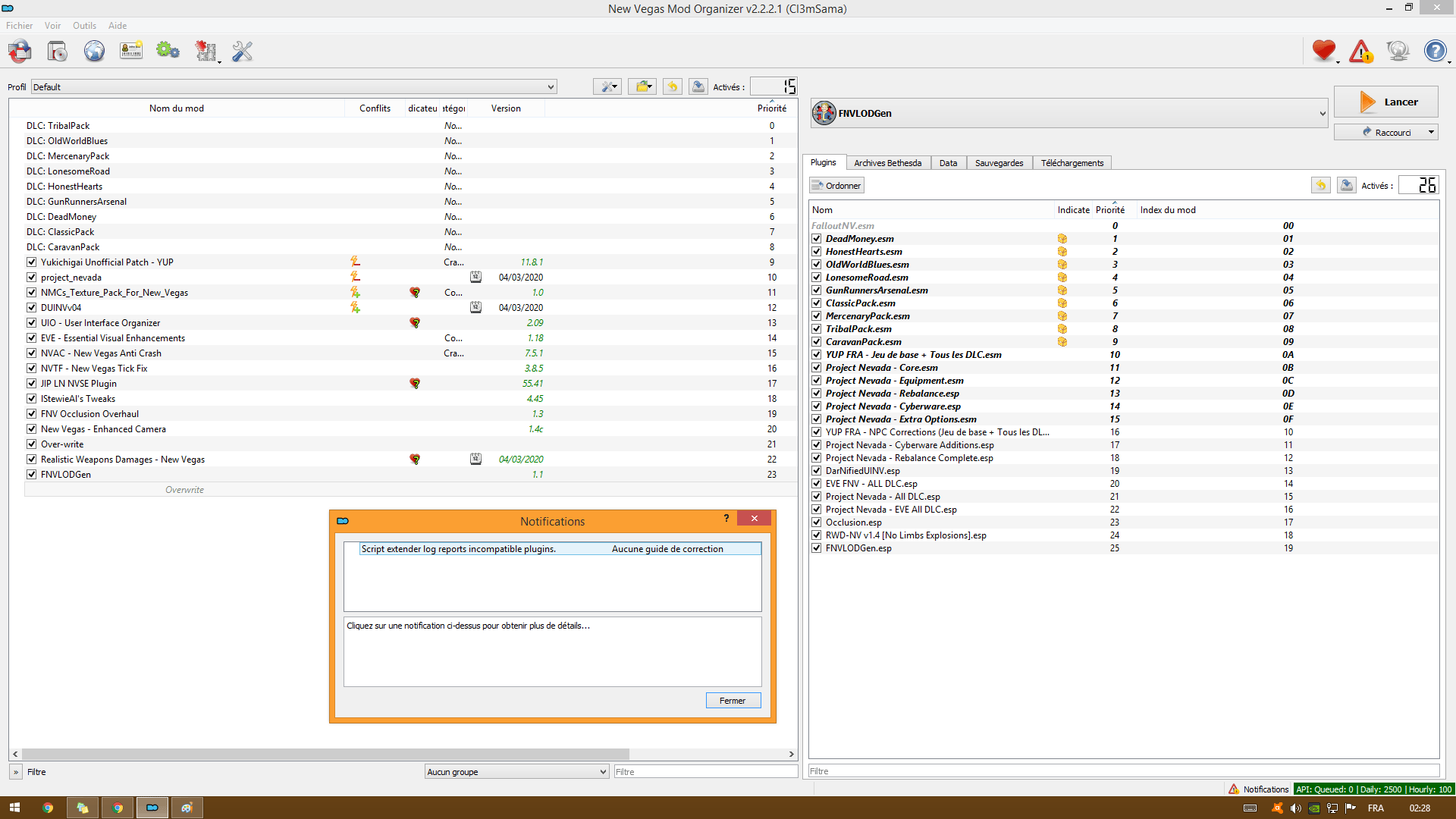Screen dimensions: 1456x819
Task: Open the tools puzzle icon
Action: click(x=206, y=52)
